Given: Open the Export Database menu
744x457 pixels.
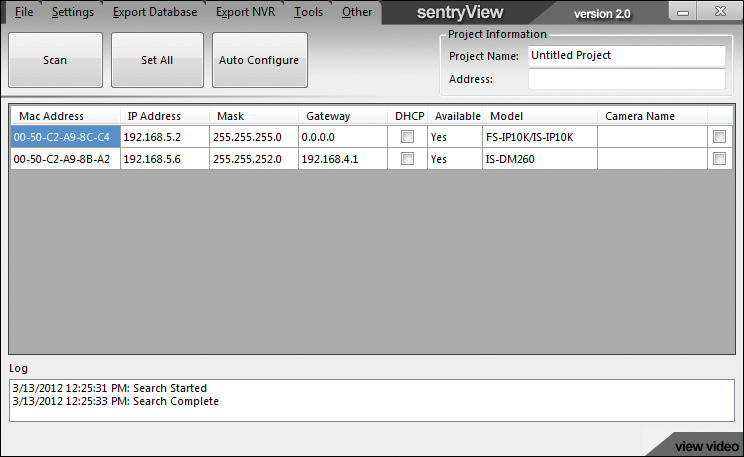Looking at the screenshot, I should (155, 12).
